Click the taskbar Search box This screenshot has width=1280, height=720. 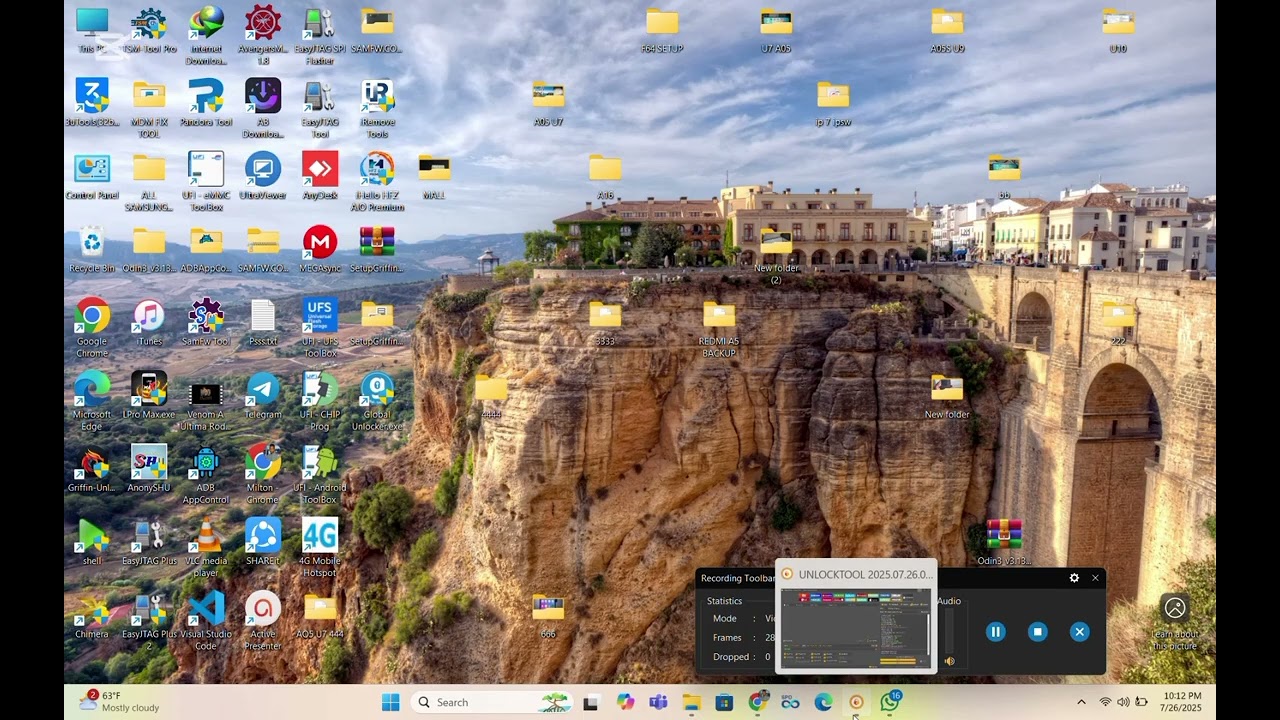(492, 702)
